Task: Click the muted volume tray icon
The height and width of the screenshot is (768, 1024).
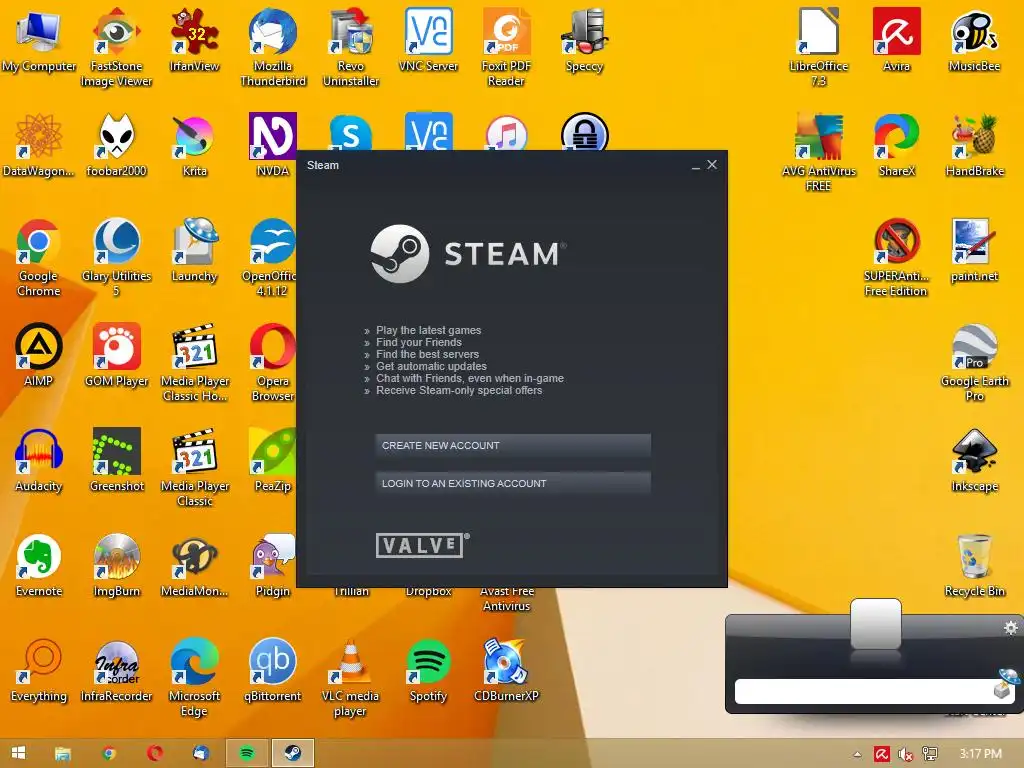Action: click(905, 754)
